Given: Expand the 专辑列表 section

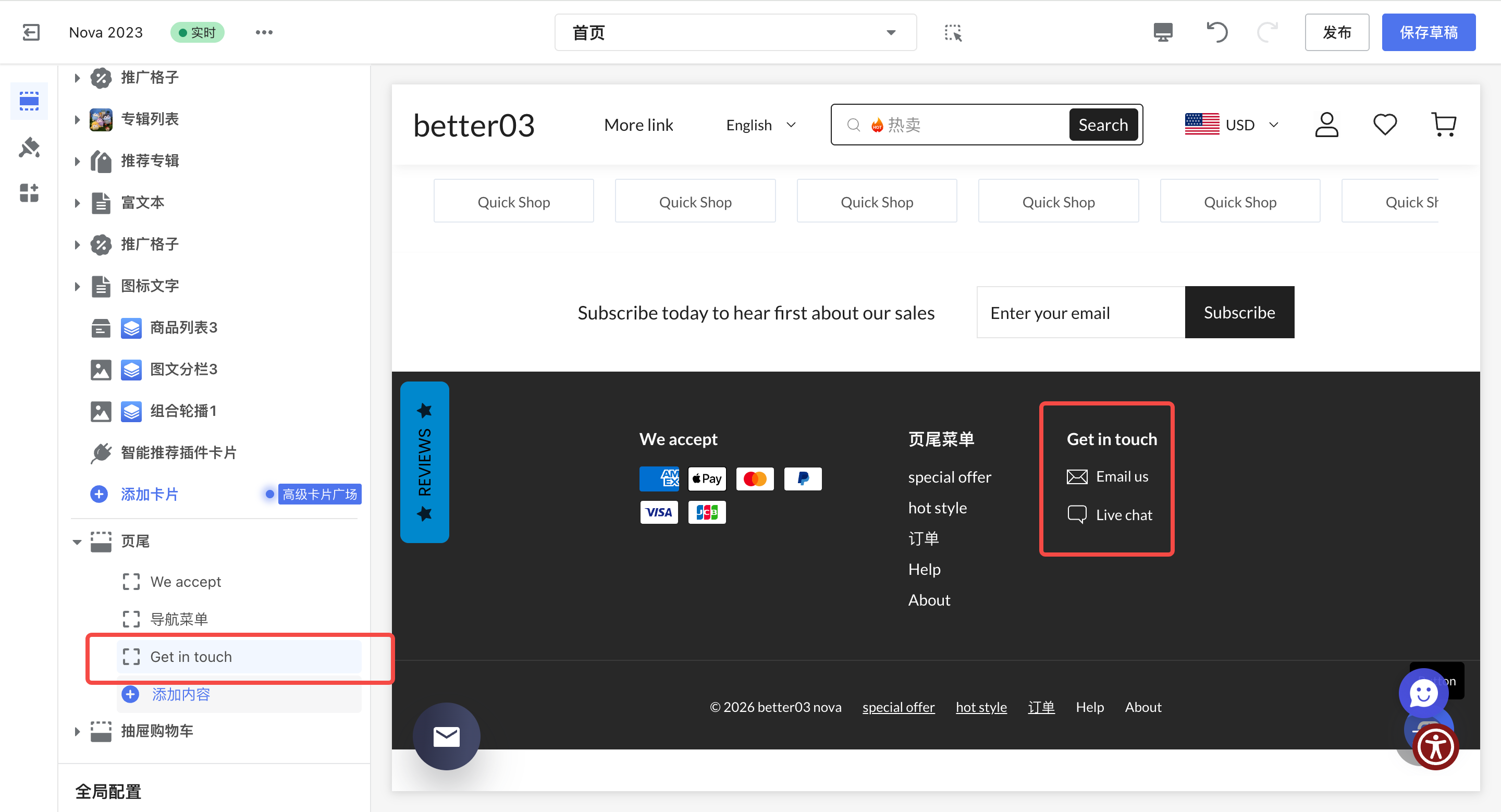Looking at the screenshot, I should [77, 119].
